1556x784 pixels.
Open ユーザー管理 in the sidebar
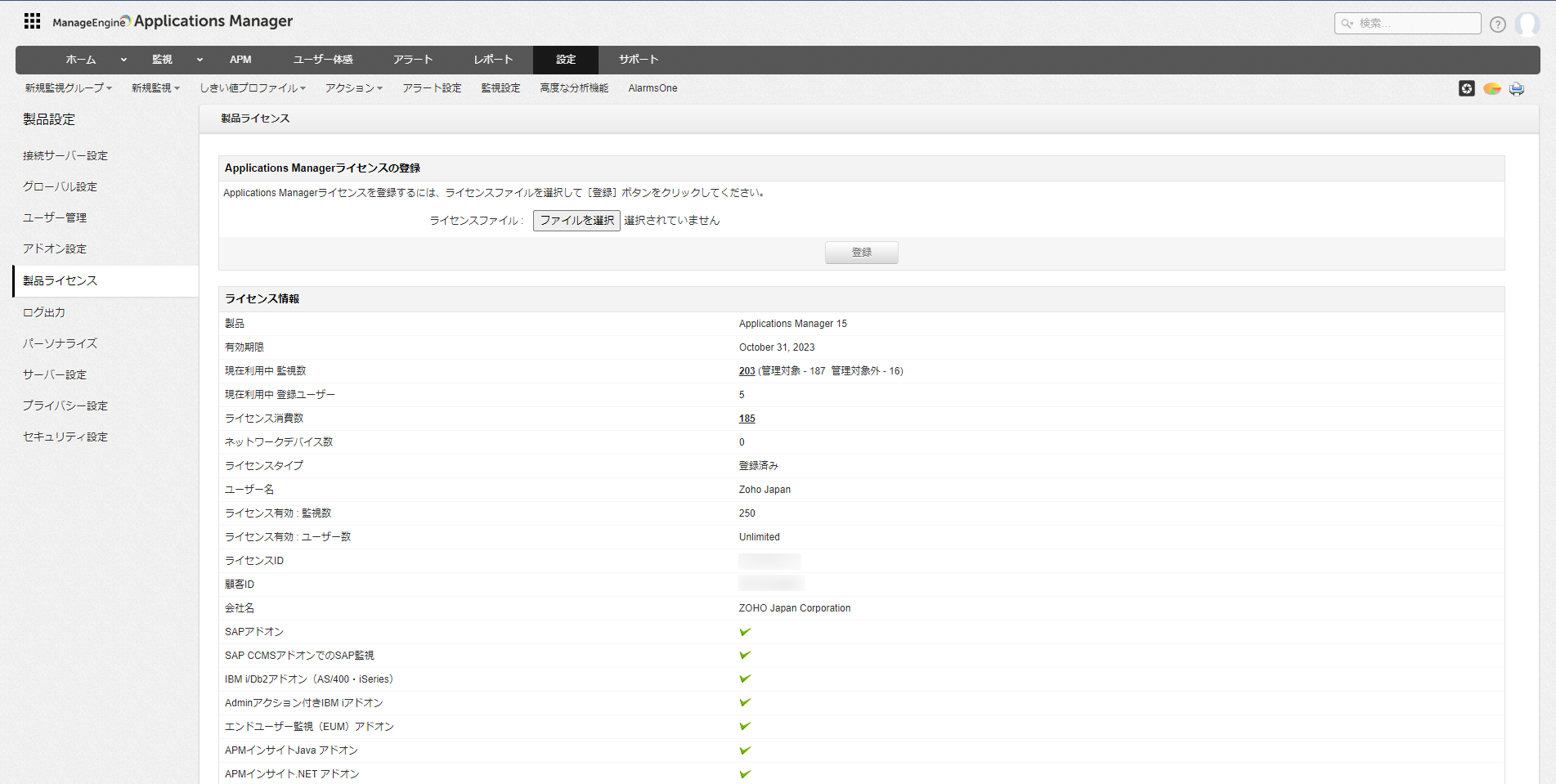click(55, 217)
